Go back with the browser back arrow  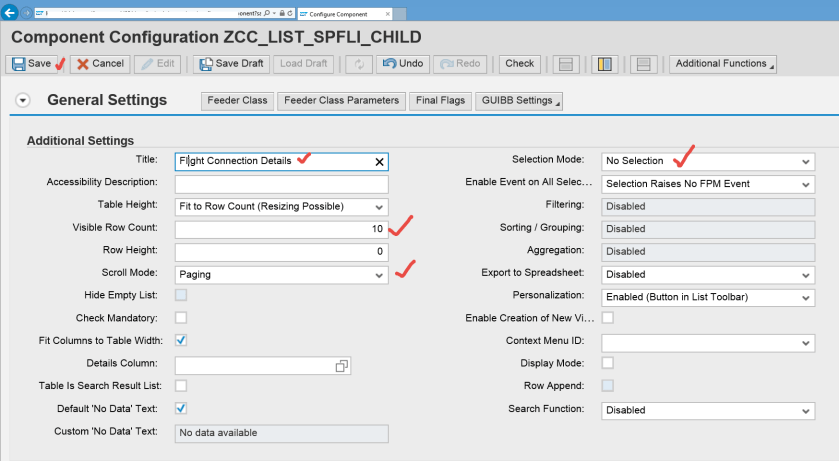tap(11, 13)
